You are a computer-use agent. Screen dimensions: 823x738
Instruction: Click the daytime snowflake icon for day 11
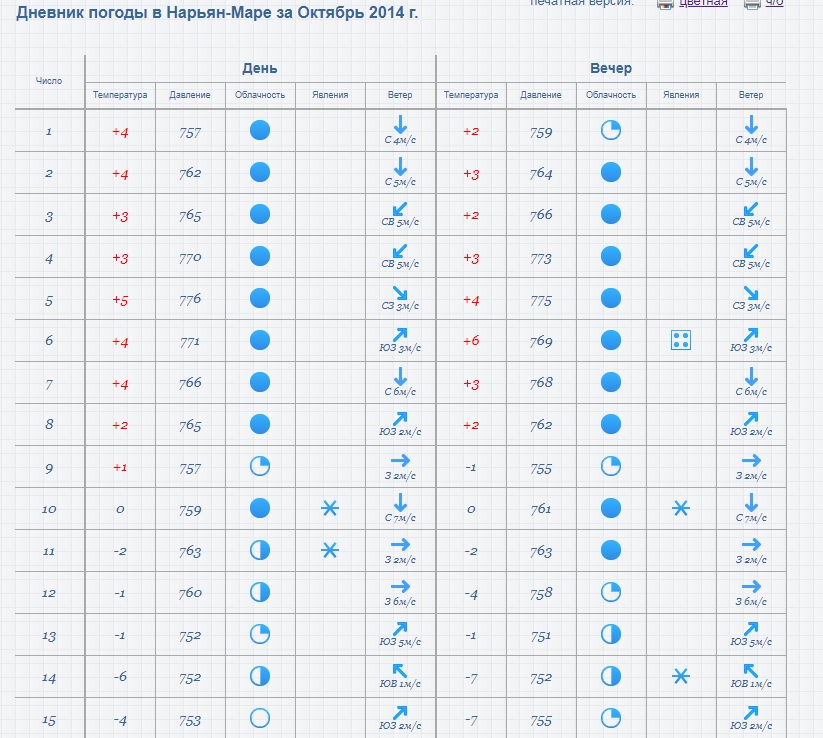coord(330,550)
